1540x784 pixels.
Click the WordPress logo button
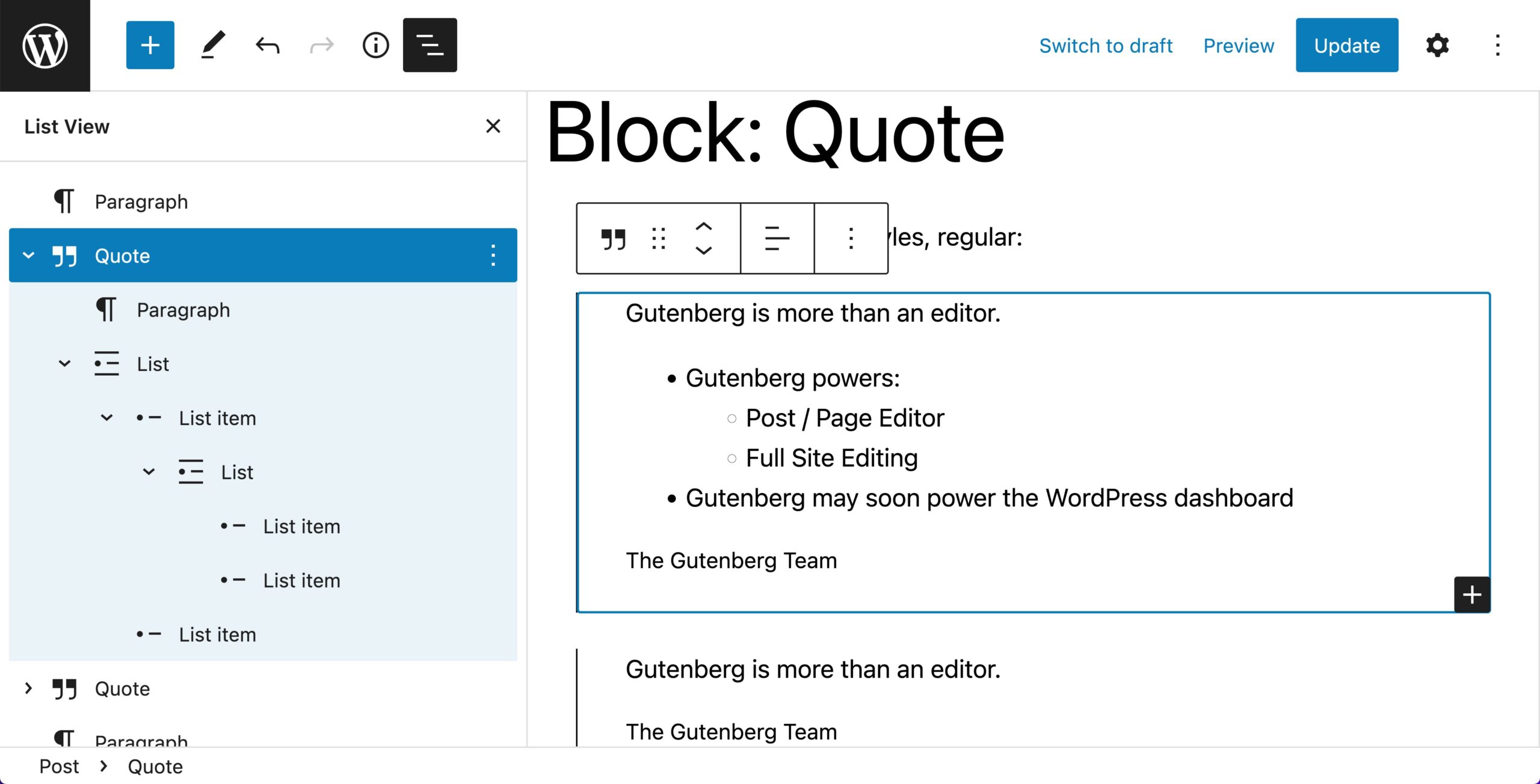[x=45, y=46]
